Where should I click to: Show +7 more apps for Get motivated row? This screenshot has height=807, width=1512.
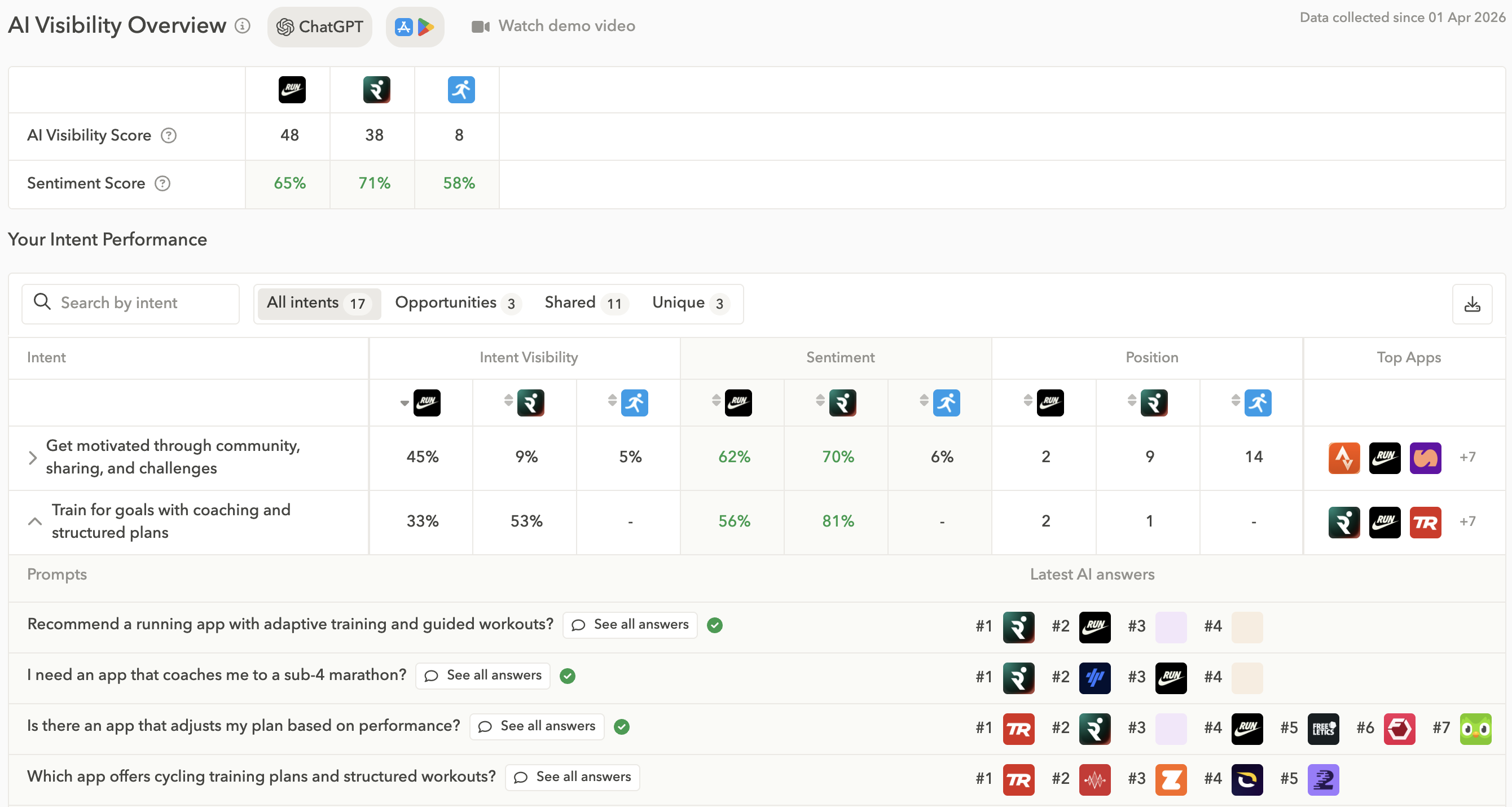[x=1467, y=457]
